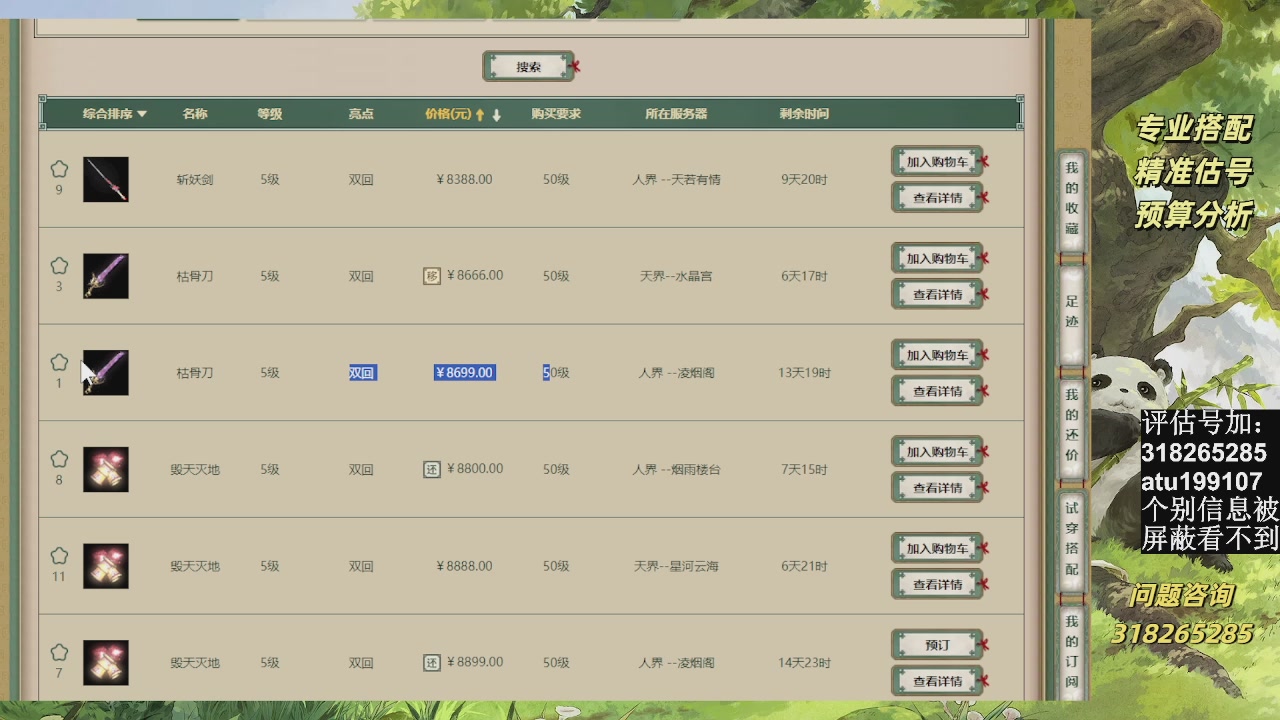
Task: Open thumbnail of 毁天灭地 priced ¥8800.00
Action: coord(106,469)
